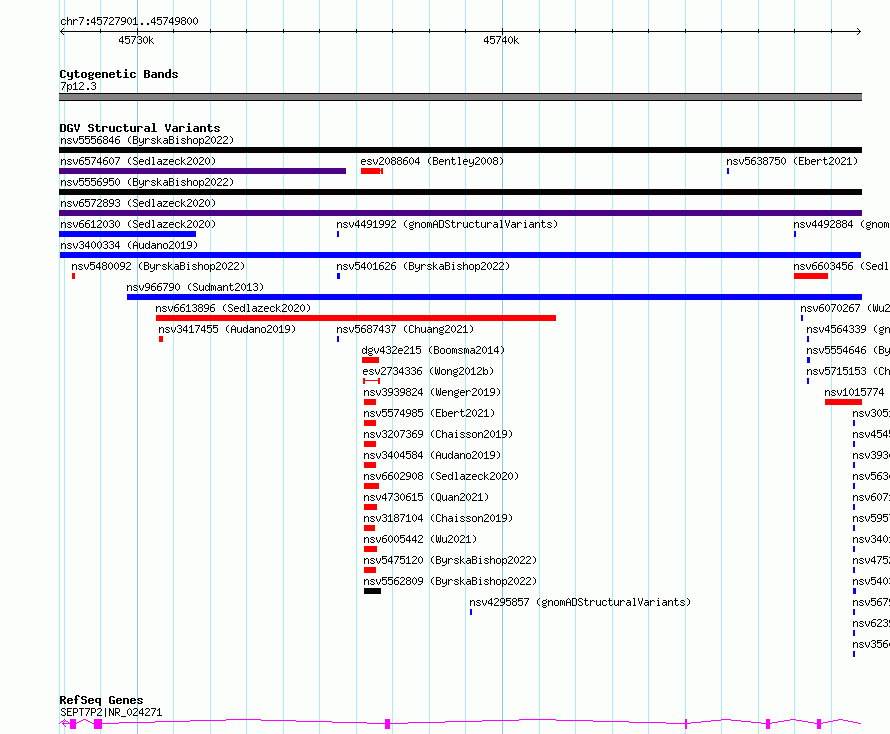
Task: Select the purple nsv6574607 variant bar
Action: (203, 171)
